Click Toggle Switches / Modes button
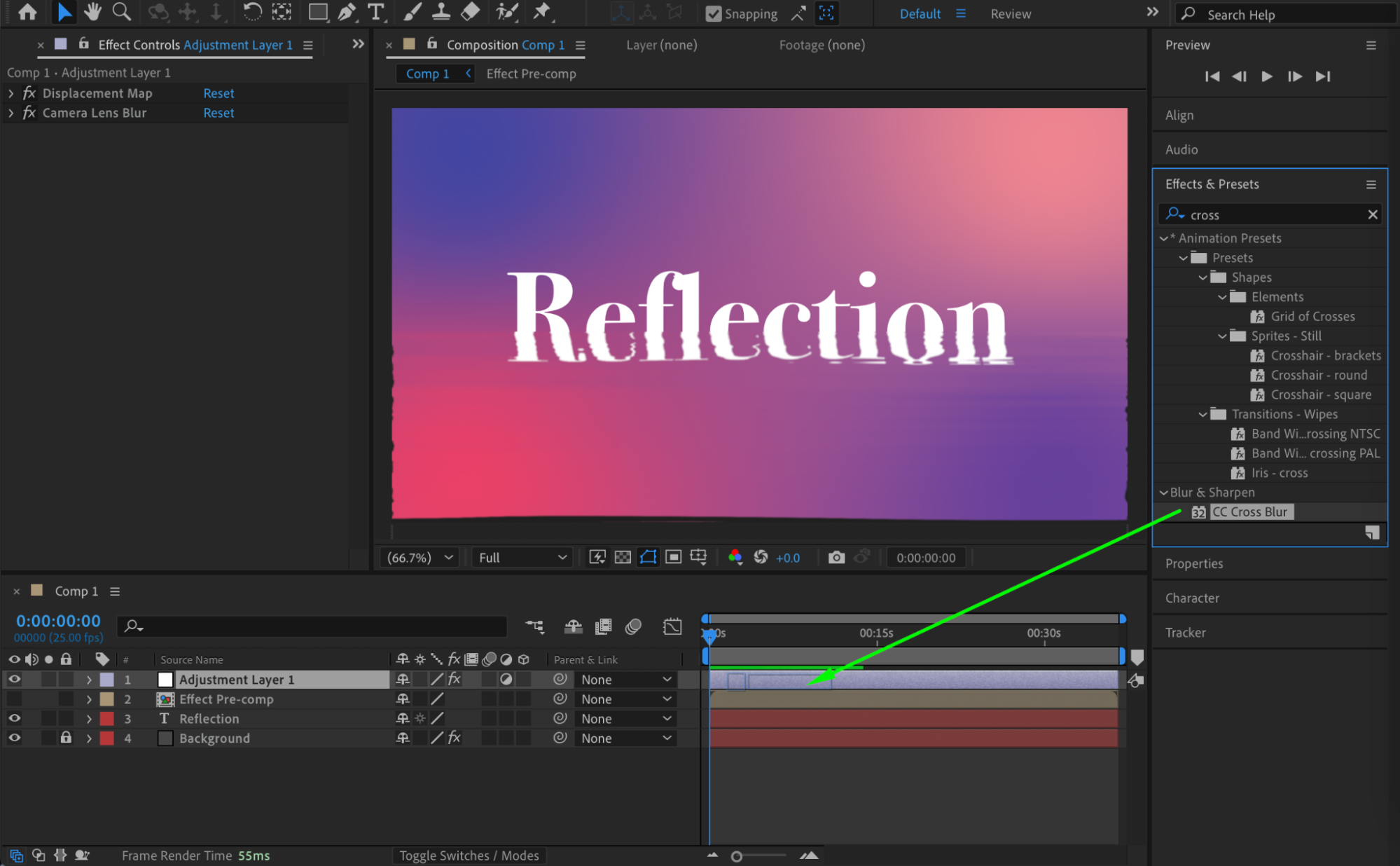The image size is (1400, 866). pos(469,855)
